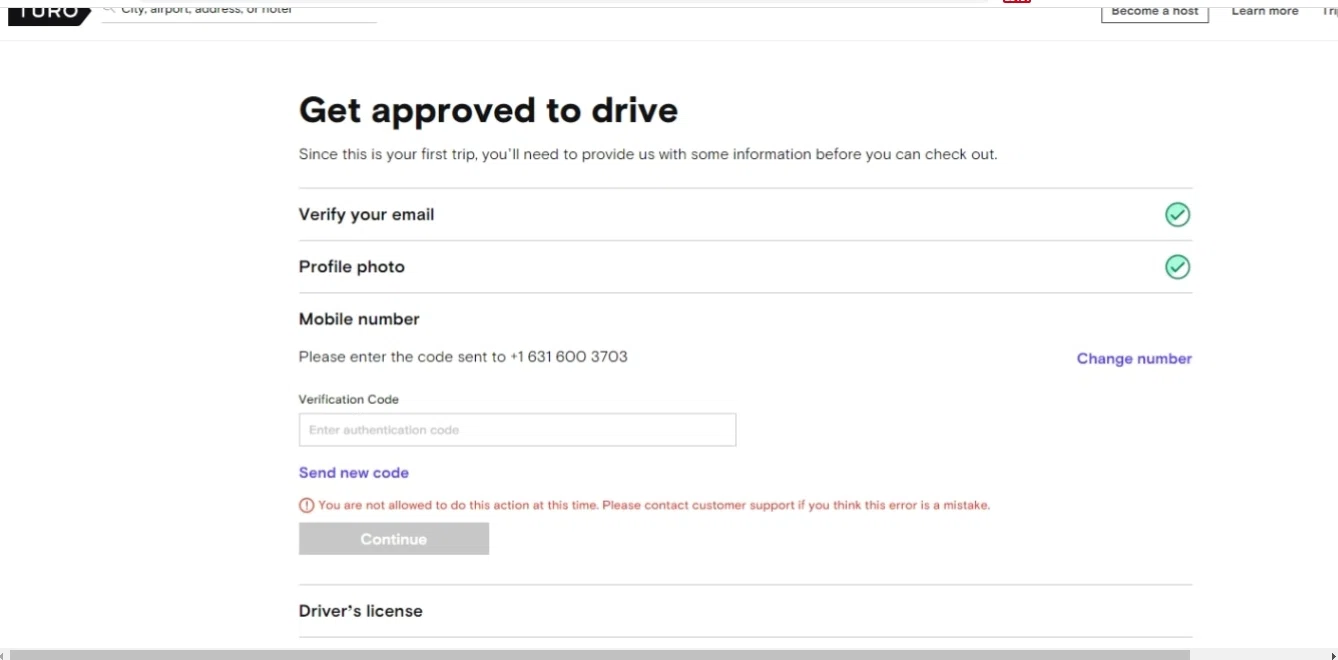1338x660 pixels.
Task: Focus the Verification Code input field
Action: (517, 430)
